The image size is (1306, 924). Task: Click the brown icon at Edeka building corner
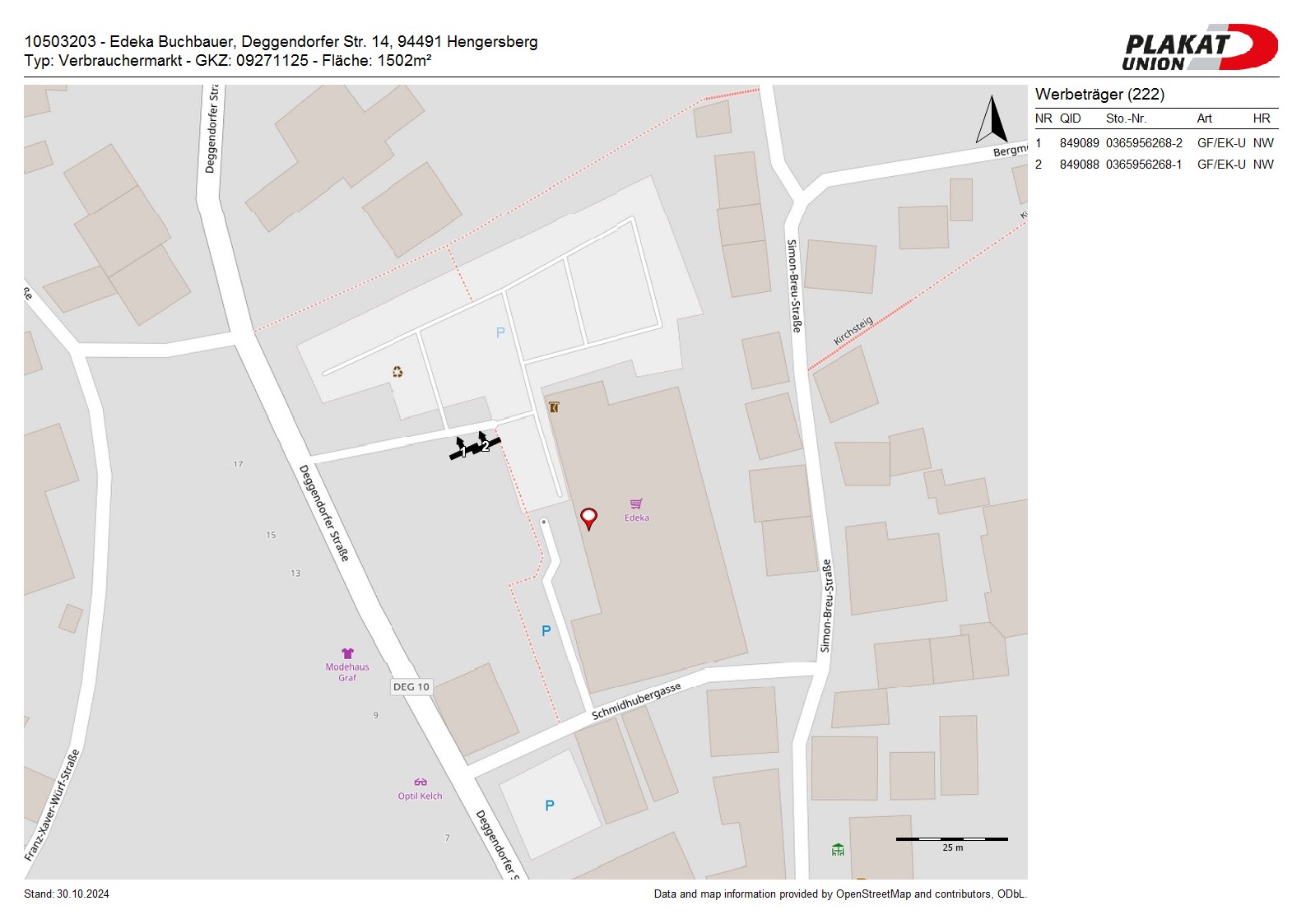pos(554,407)
